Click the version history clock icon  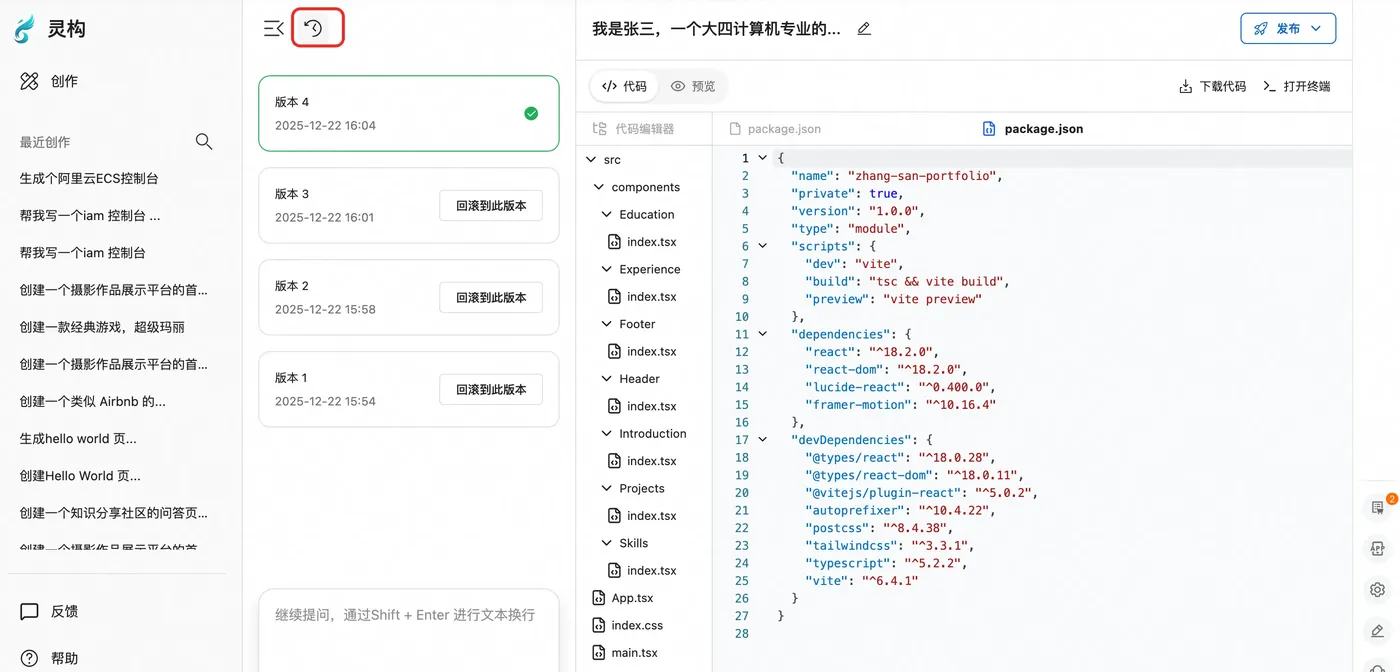tap(314, 28)
